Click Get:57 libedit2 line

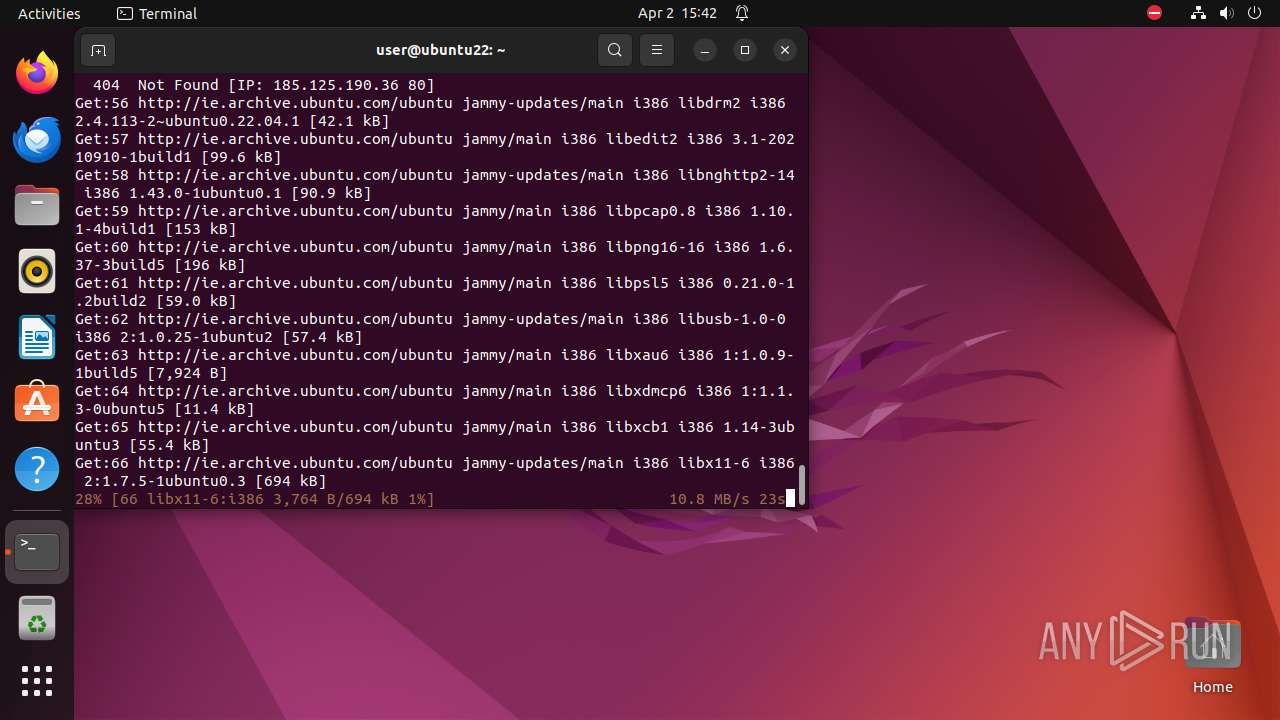click(435, 148)
